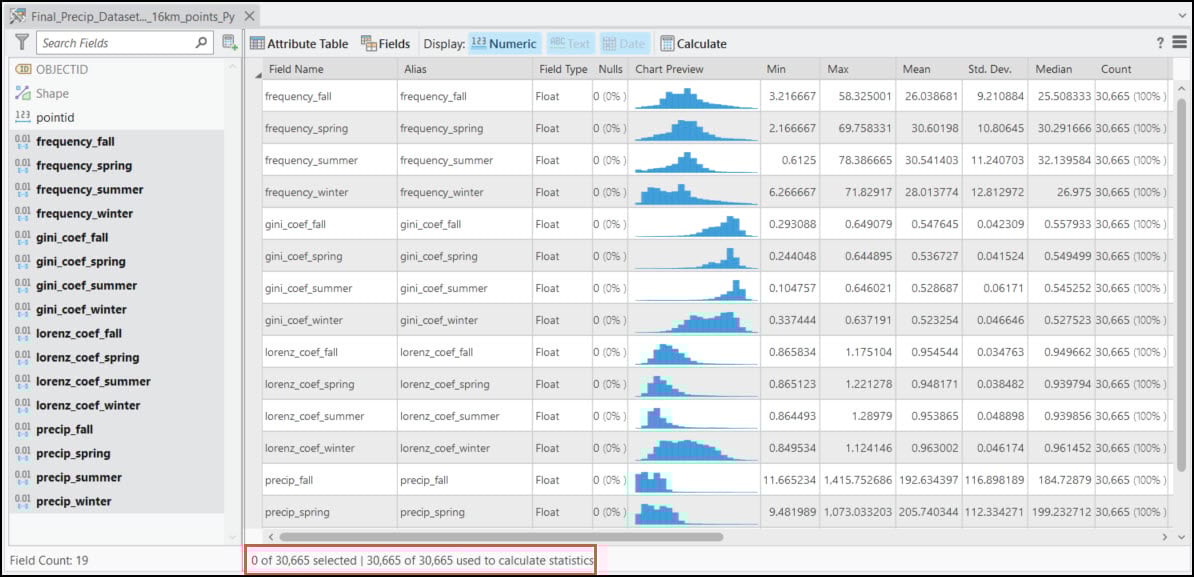Click the add field icon beside search box
The image size is (1194, 577).
tap(229, 43)
